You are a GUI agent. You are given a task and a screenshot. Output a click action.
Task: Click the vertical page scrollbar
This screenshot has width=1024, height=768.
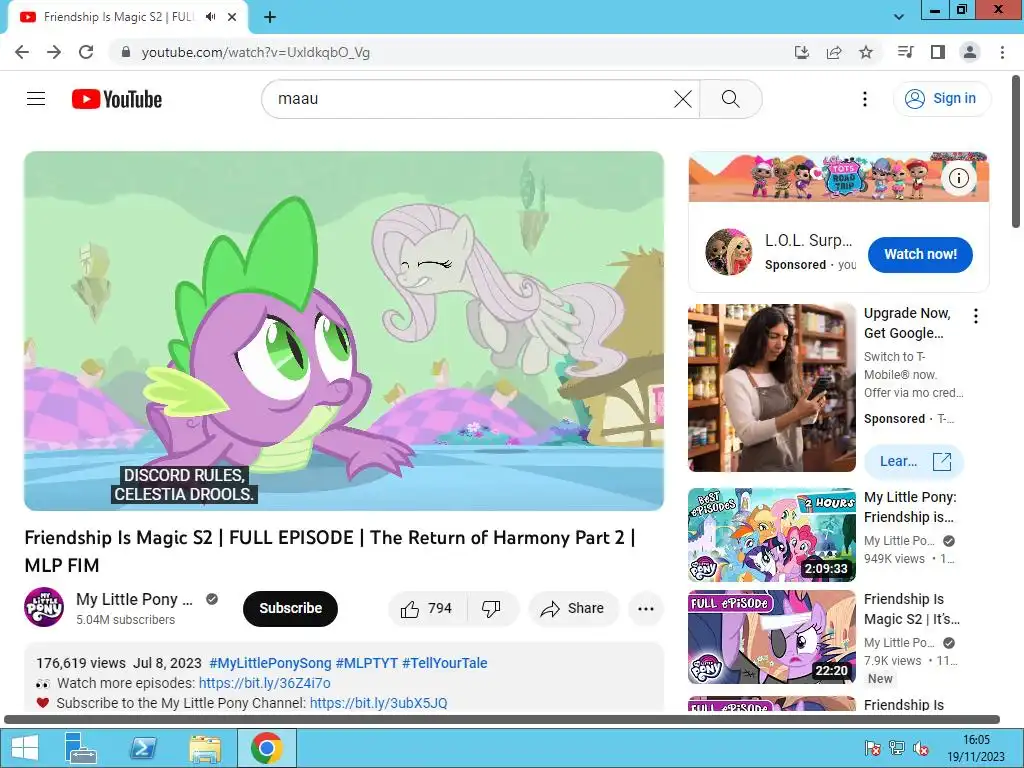1016,152
